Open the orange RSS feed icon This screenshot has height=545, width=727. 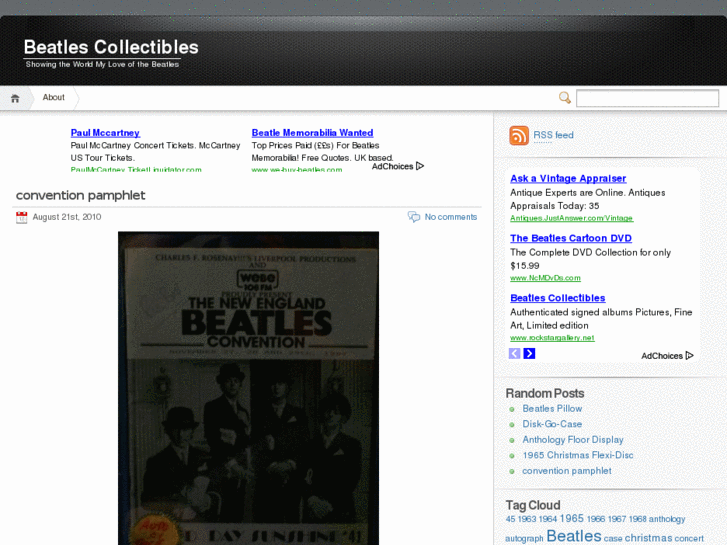point(519,135)
